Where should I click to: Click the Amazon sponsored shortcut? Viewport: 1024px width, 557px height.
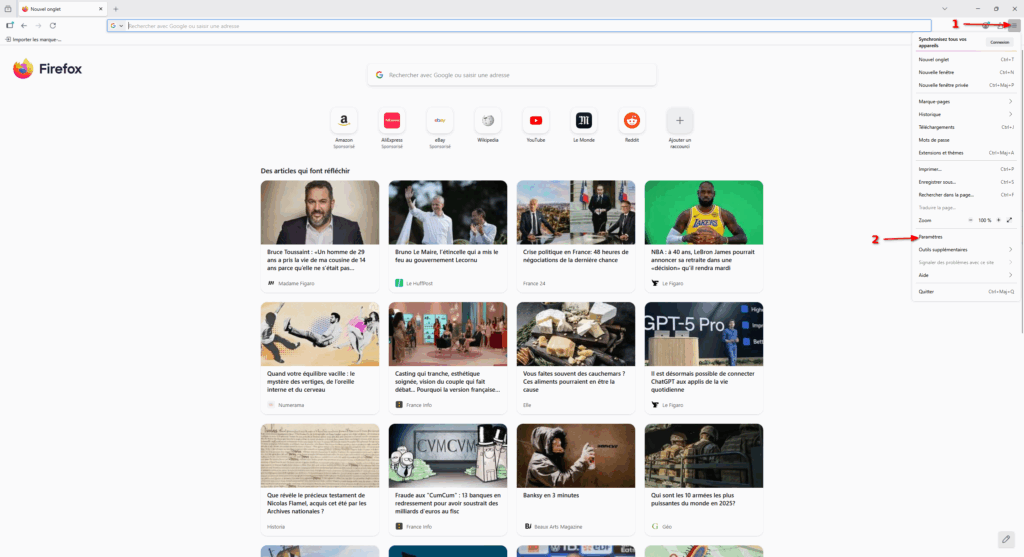pyautogui.click(x=343, y=121)
